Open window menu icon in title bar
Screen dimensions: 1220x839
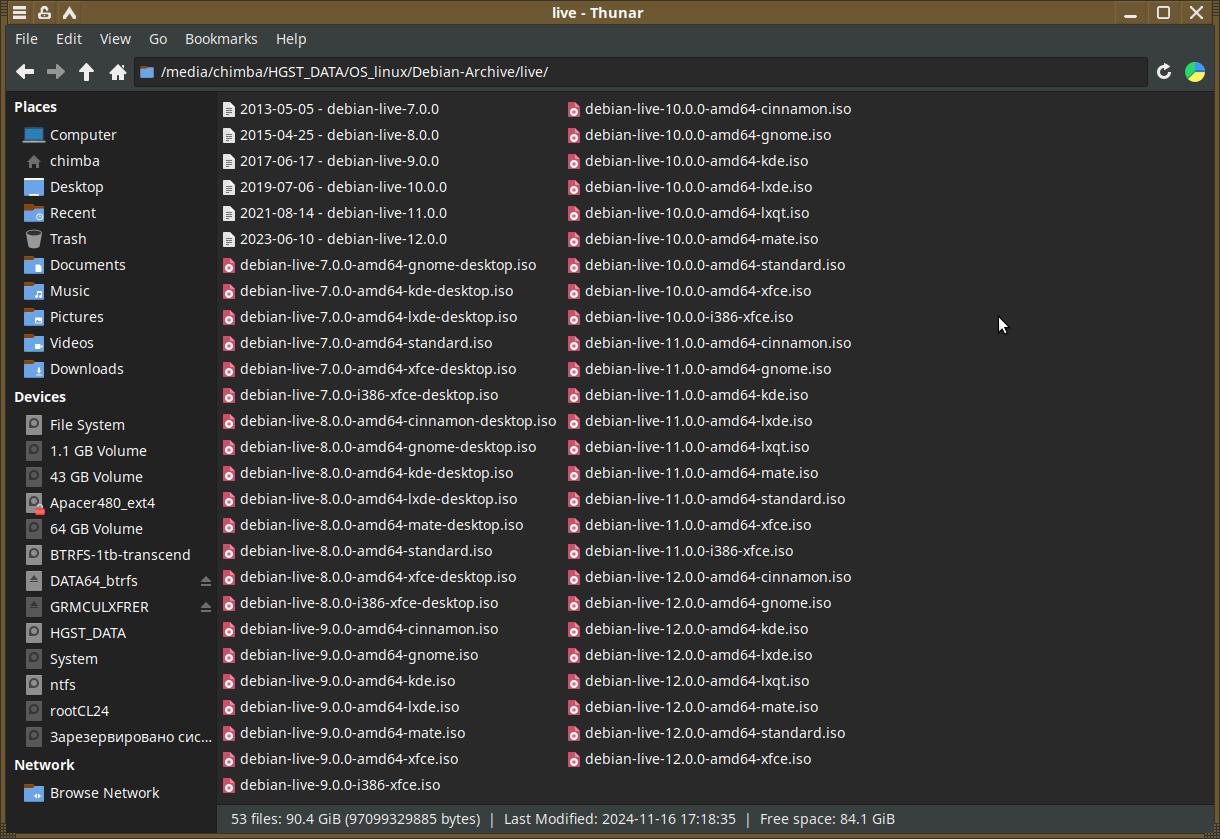(19, 13)
